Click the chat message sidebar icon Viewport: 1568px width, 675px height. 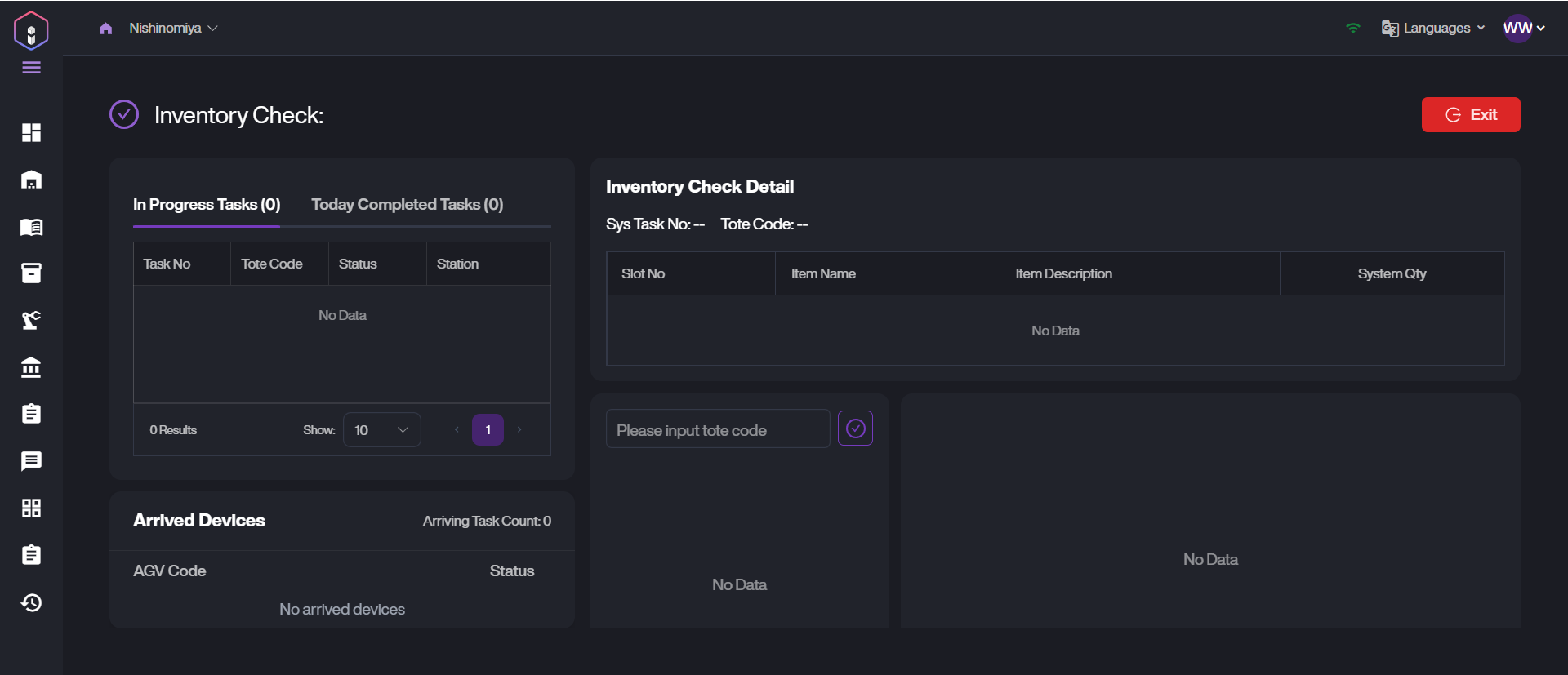[31, 461]
